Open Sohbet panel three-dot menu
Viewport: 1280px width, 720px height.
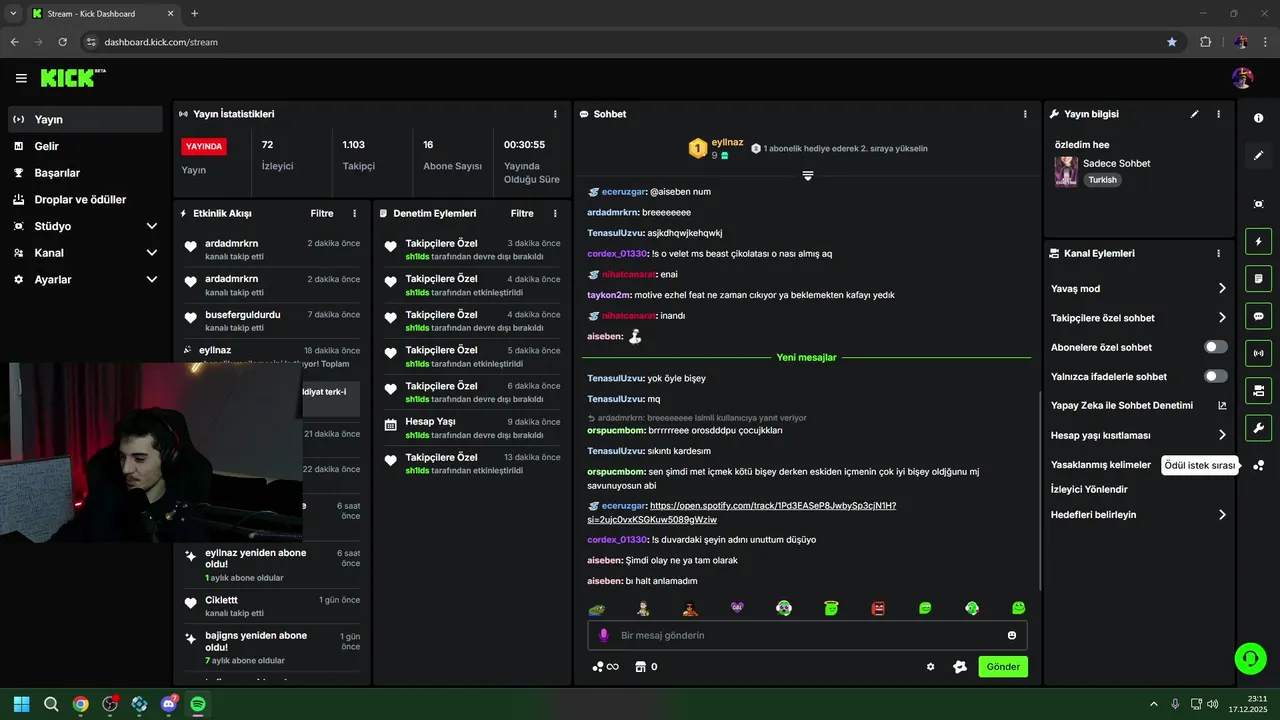(x=1025, y=114)
